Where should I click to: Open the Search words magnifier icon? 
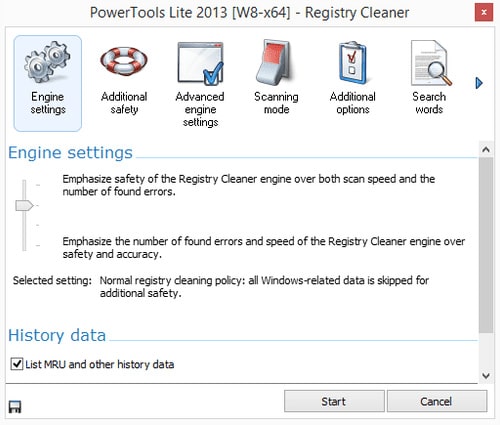tap(431, 63)
